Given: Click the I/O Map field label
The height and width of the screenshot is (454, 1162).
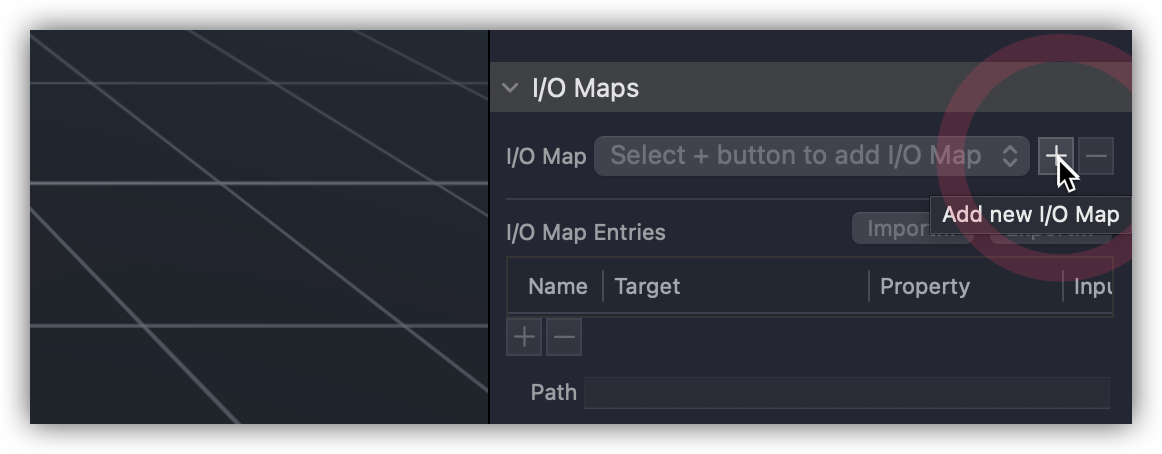Looking at the screenshot, I should tap(546, 157).
